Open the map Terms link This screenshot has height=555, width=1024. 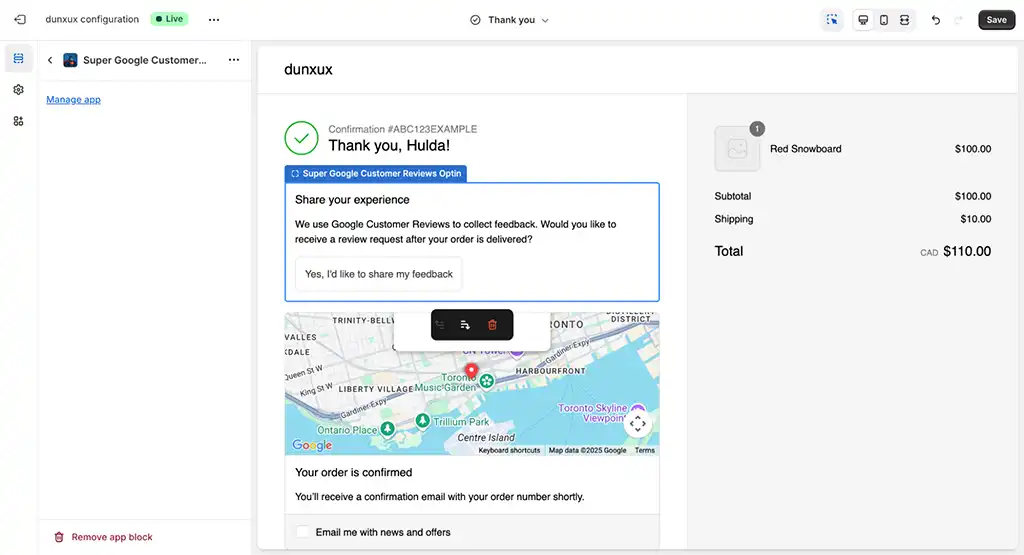tap(645, 451)
